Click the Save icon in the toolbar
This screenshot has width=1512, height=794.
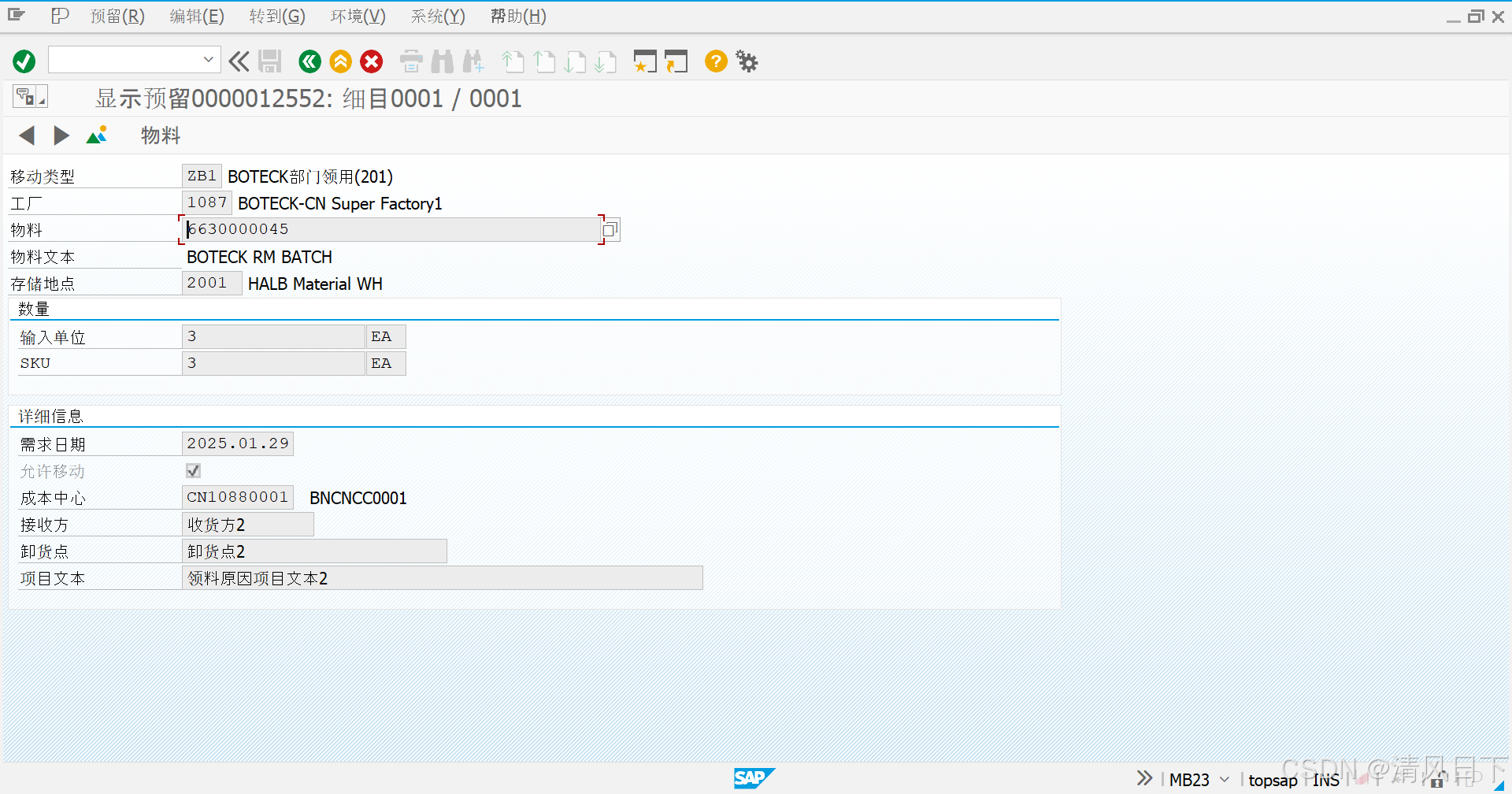270,61
